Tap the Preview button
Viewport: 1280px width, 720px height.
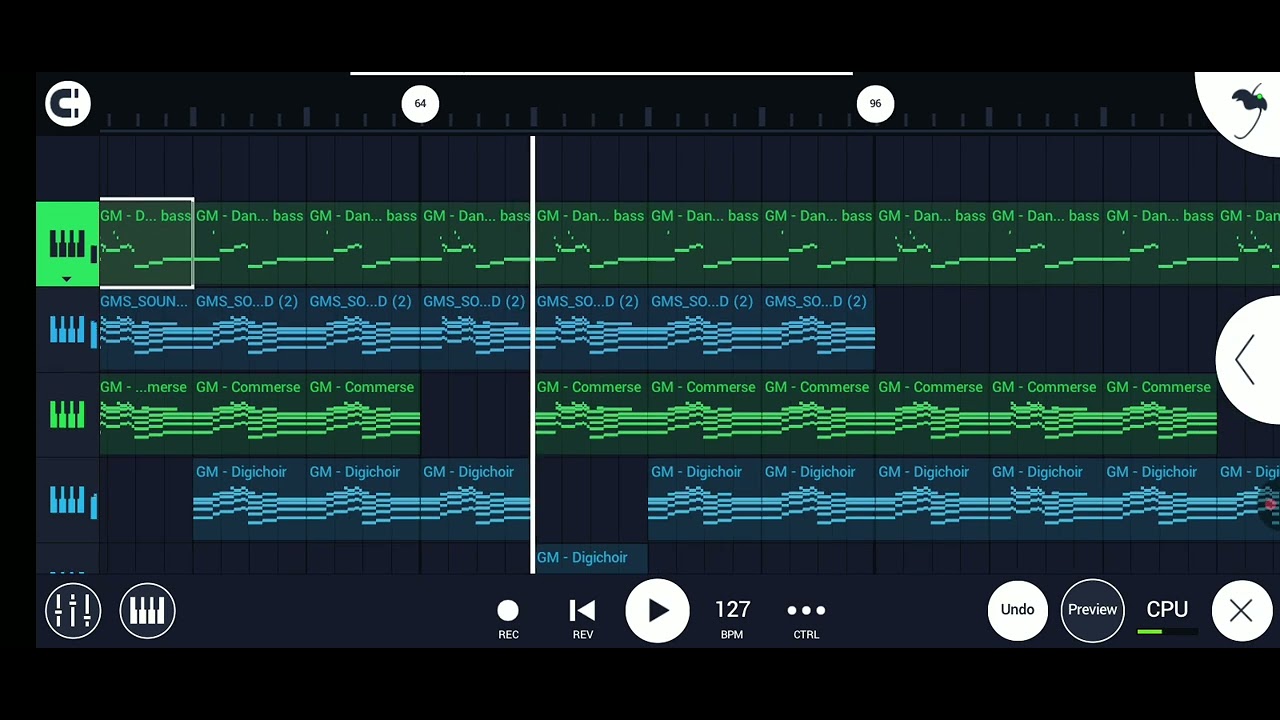pyautogui.click(x=1092, y=610)
